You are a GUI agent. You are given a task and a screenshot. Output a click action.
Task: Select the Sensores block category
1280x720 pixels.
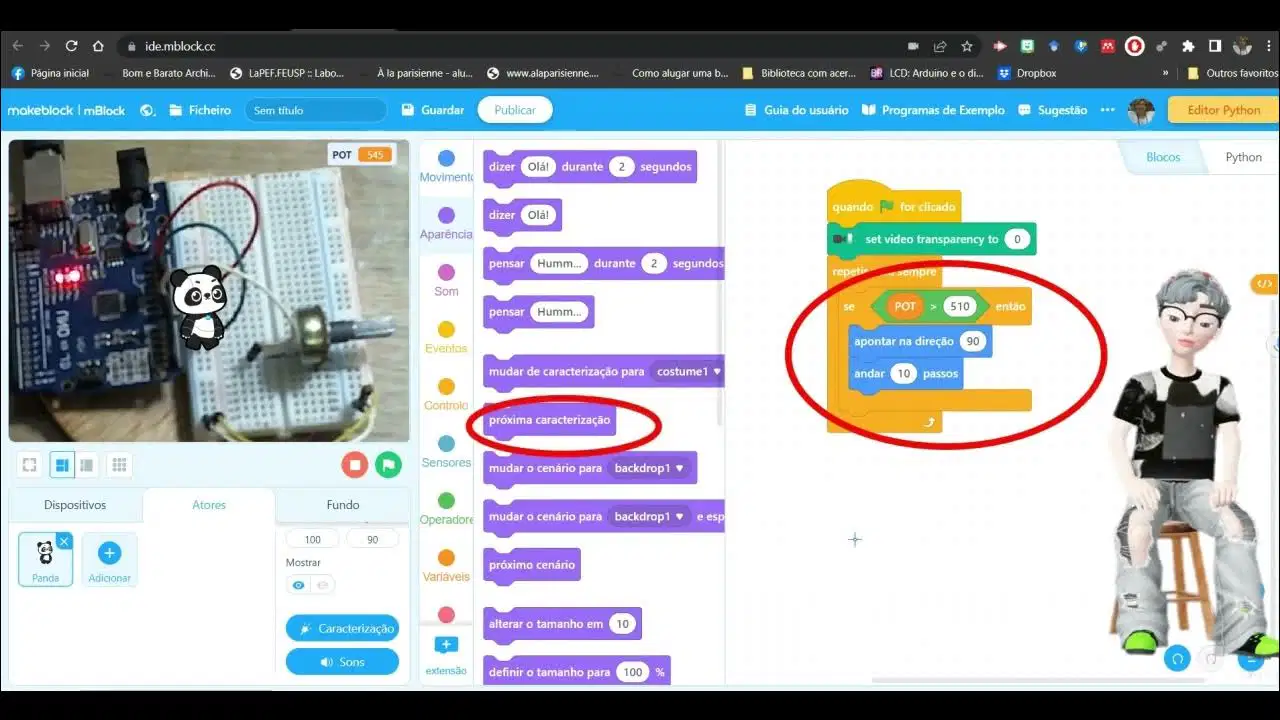tap(446, 451)
